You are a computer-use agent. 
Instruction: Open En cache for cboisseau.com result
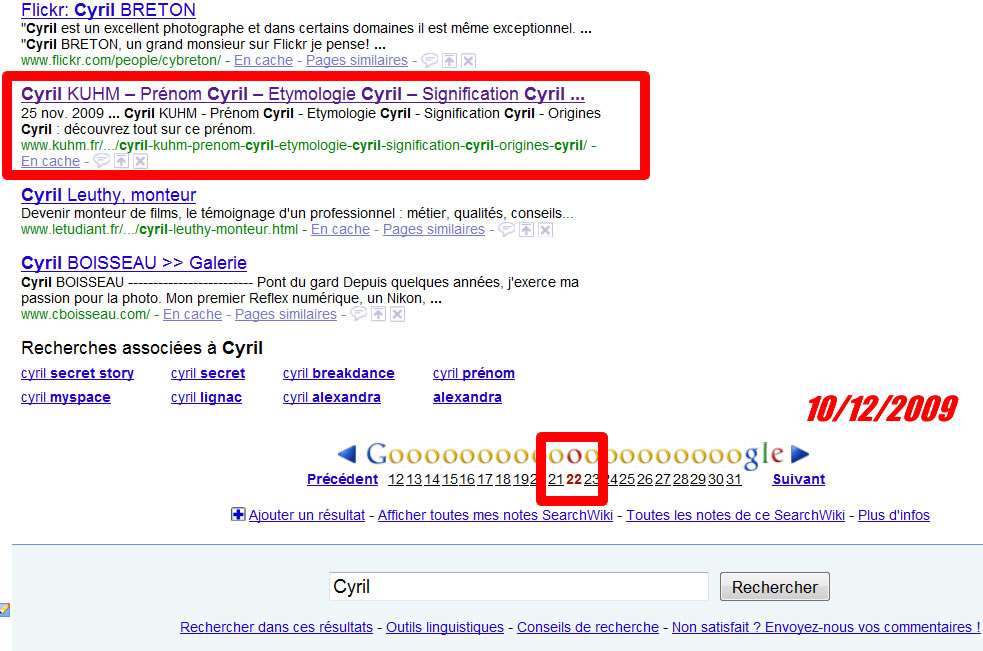[192, 314]
